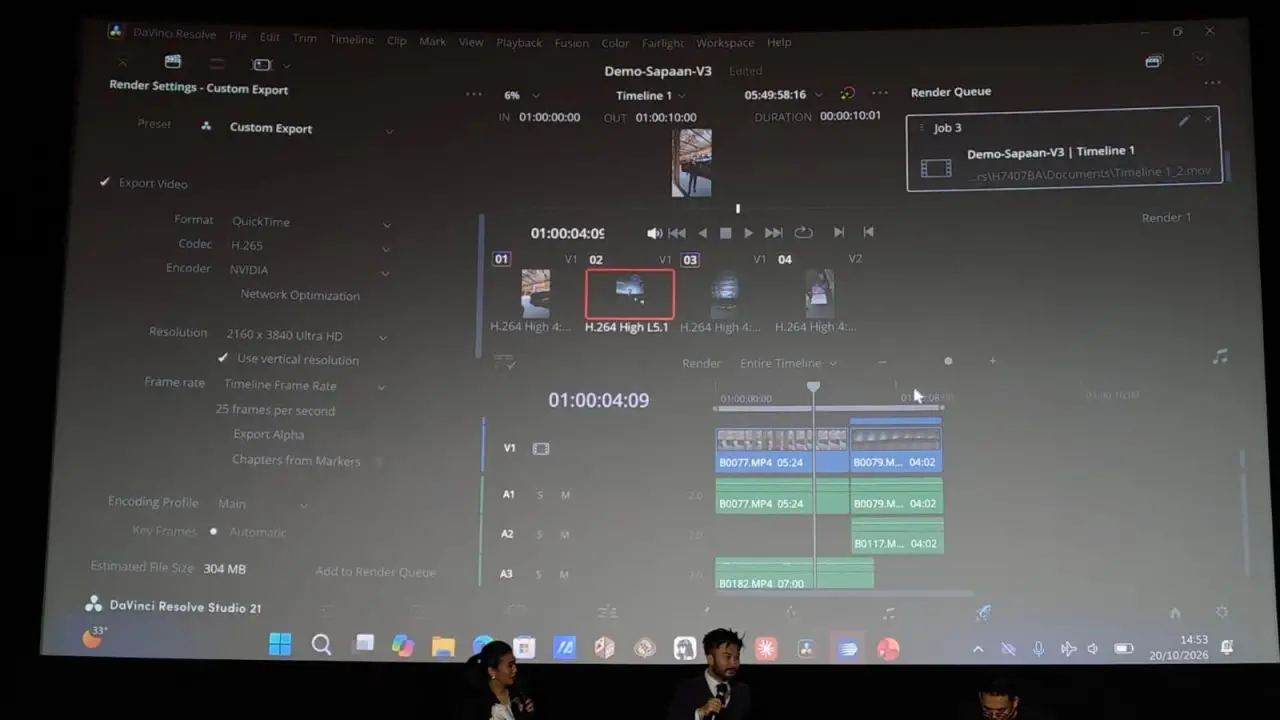Click the viewer scrubber position marker
The image size is (1280, 720).
pyautogui.click(x=738, y=209)
